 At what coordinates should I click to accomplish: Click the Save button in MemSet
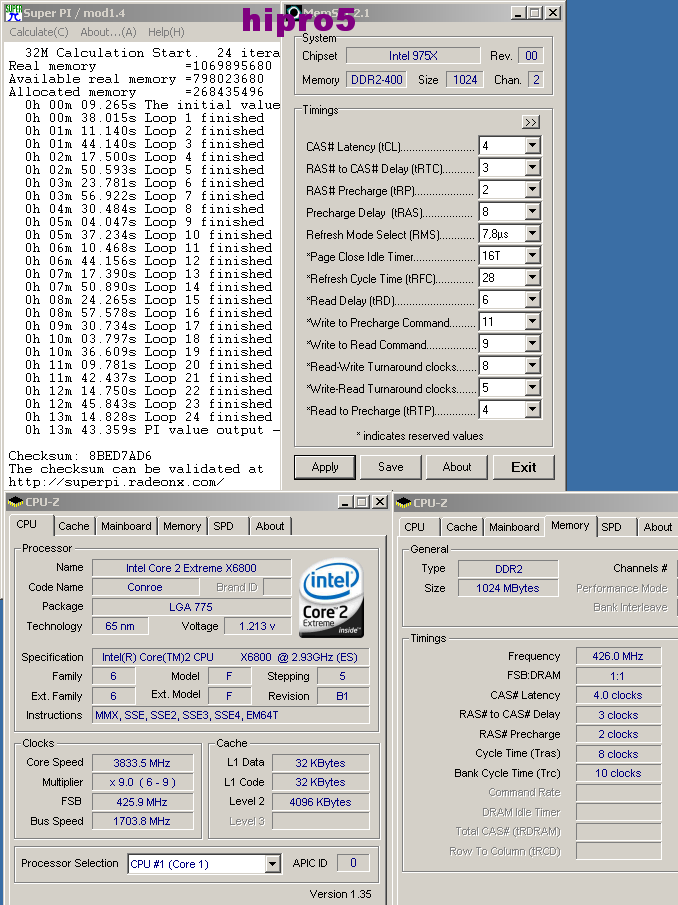tap(391, 467)
